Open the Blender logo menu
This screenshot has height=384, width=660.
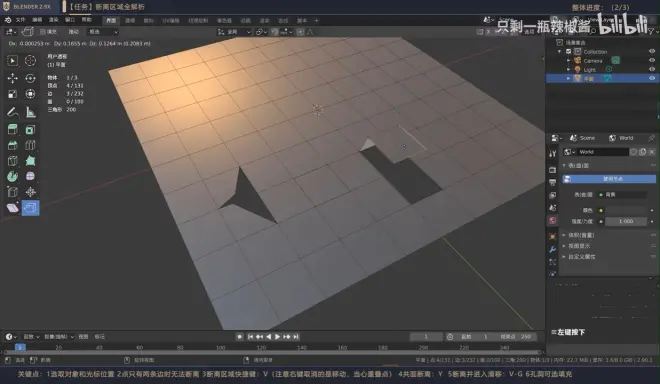click(8, 20)
